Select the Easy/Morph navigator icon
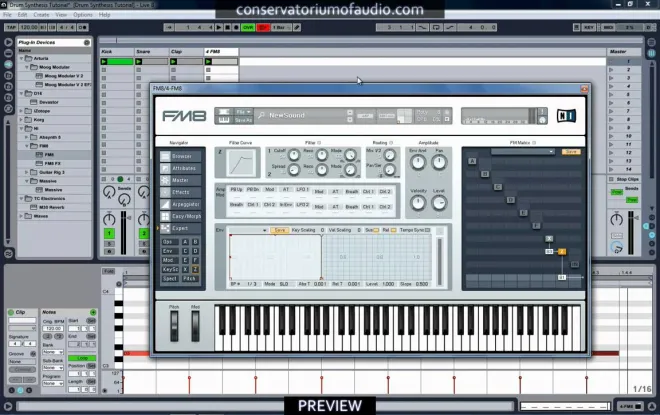 (x=165, y=216)
